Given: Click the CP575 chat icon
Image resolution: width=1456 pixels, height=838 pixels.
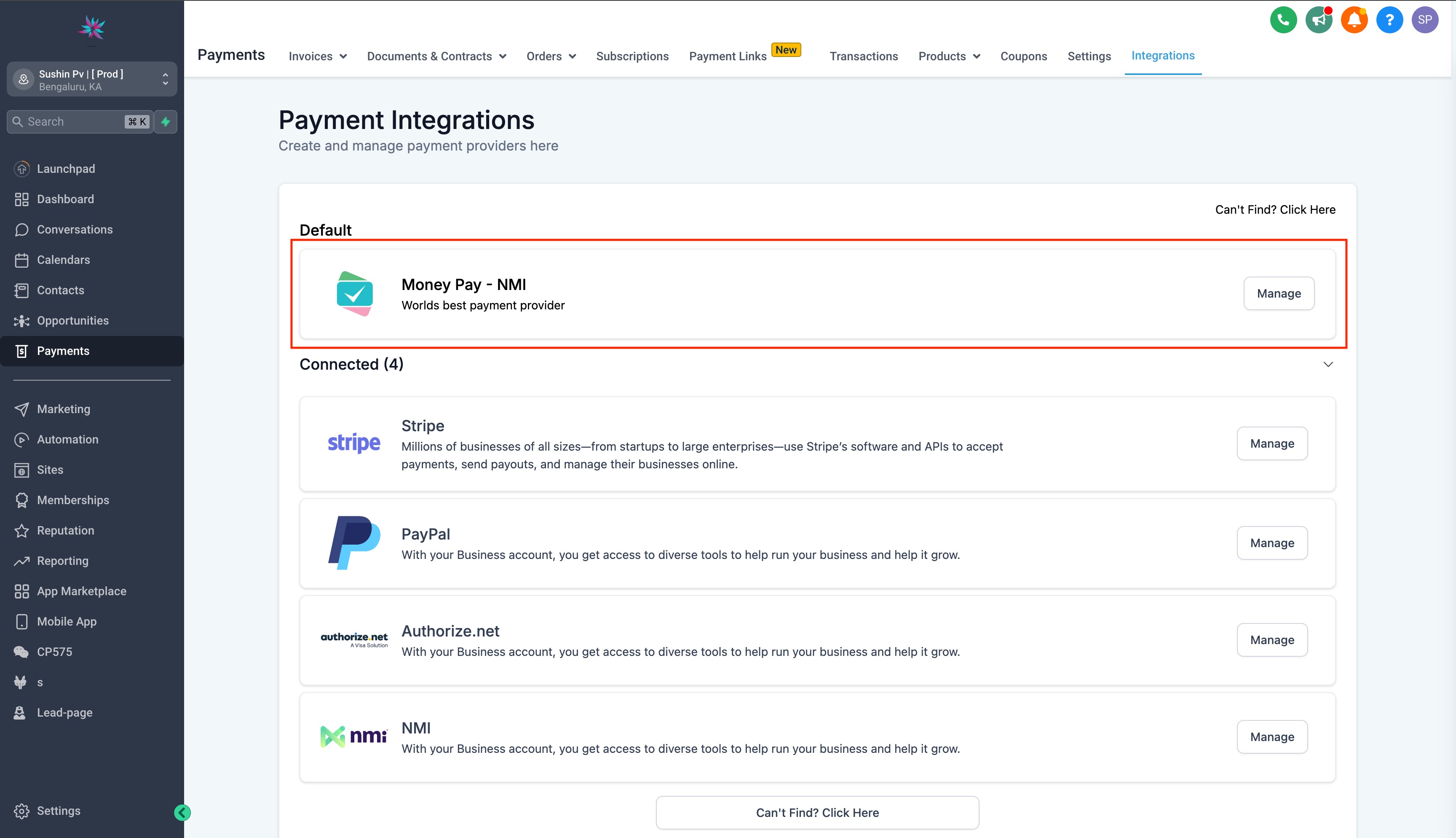Looking at the screenshot, I should click(x=21, y=652).
